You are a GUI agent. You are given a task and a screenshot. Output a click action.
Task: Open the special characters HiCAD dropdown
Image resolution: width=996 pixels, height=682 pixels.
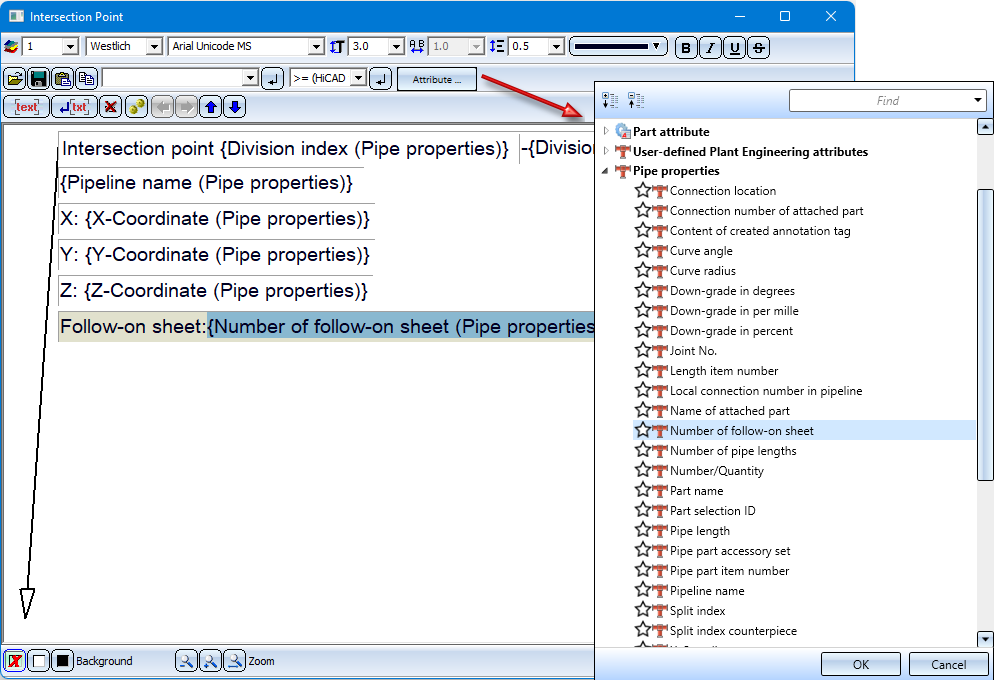point(359,78)
